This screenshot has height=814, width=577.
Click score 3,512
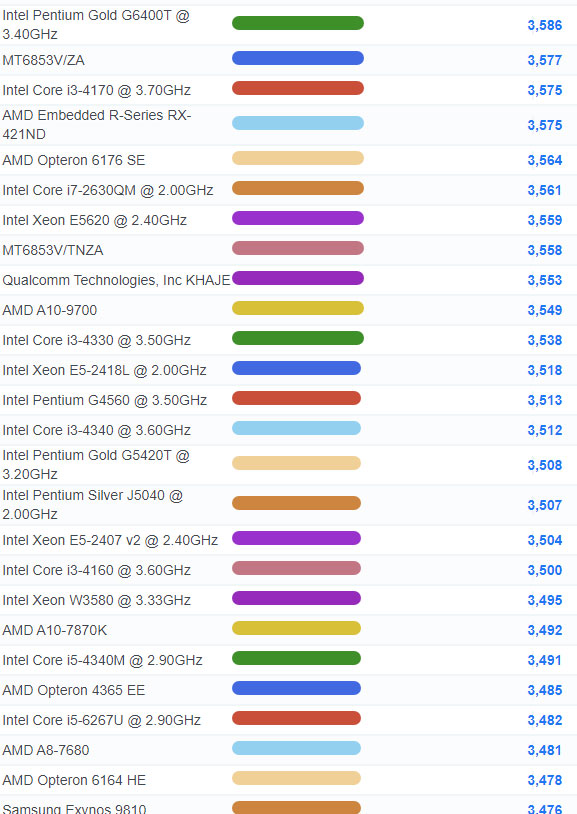(545, 431)
